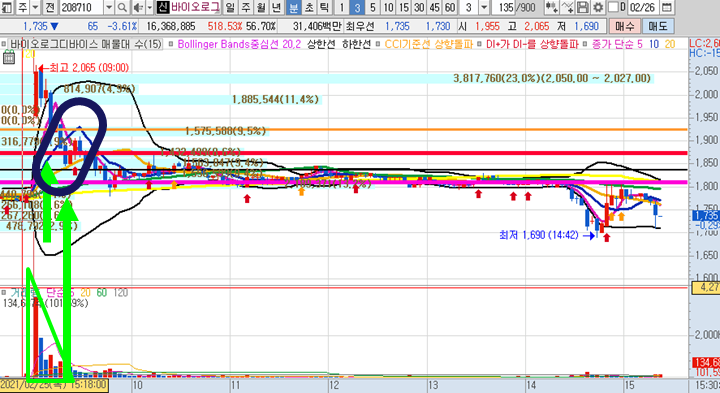Image resolution: width=720 pixels, height=393 pixels.
Task: Click the 14 o'clock mark on time axis
Action: [x=531, y=385]
